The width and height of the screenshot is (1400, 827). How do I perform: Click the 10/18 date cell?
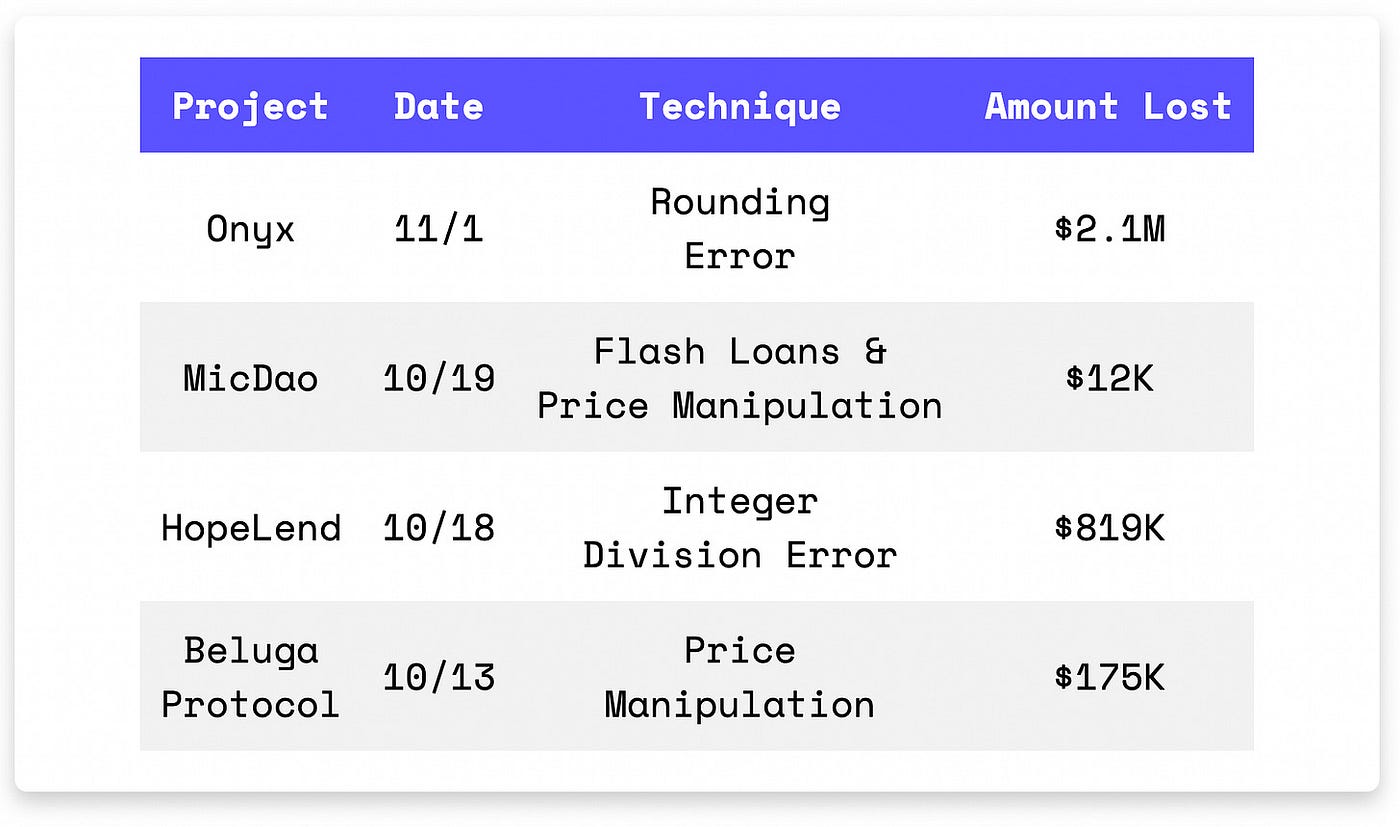point(439,527)
